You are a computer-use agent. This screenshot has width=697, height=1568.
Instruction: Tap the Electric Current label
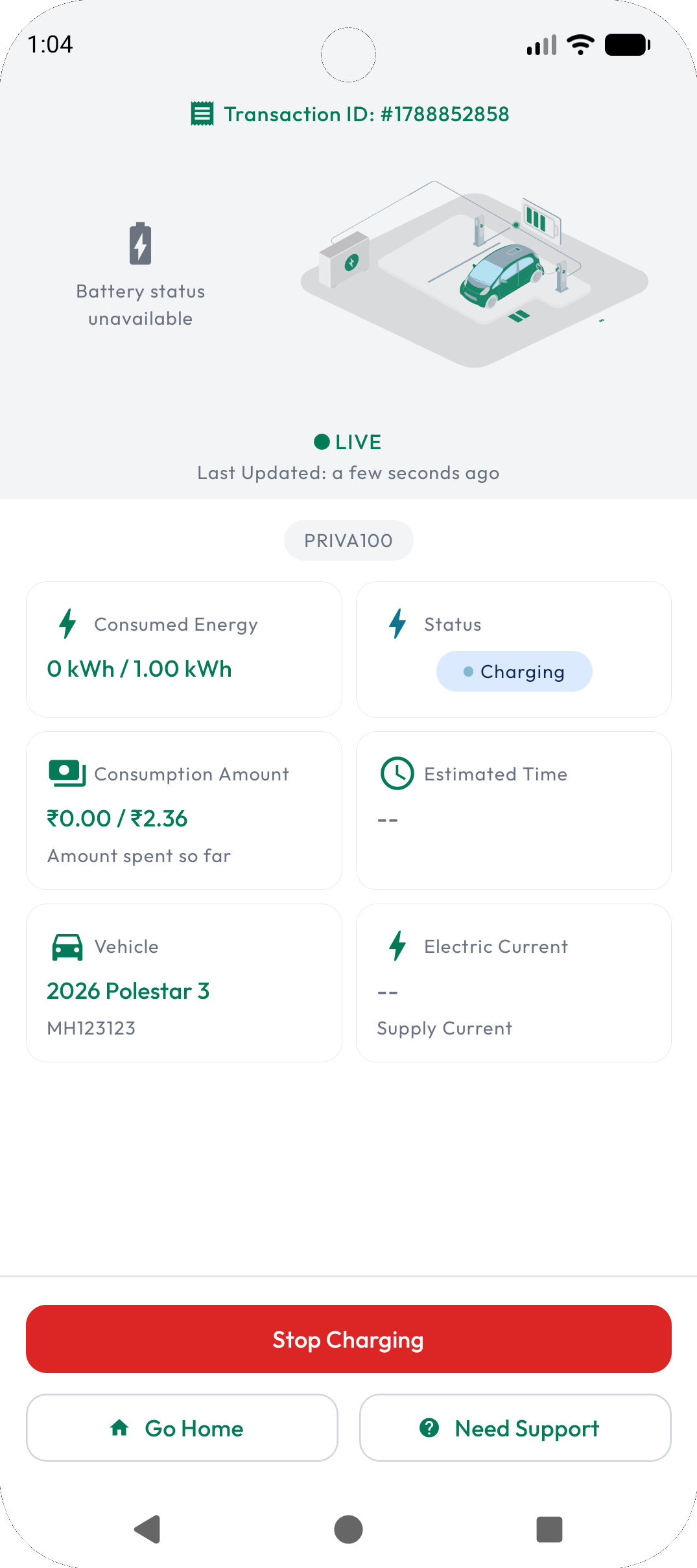pos(496,946)
